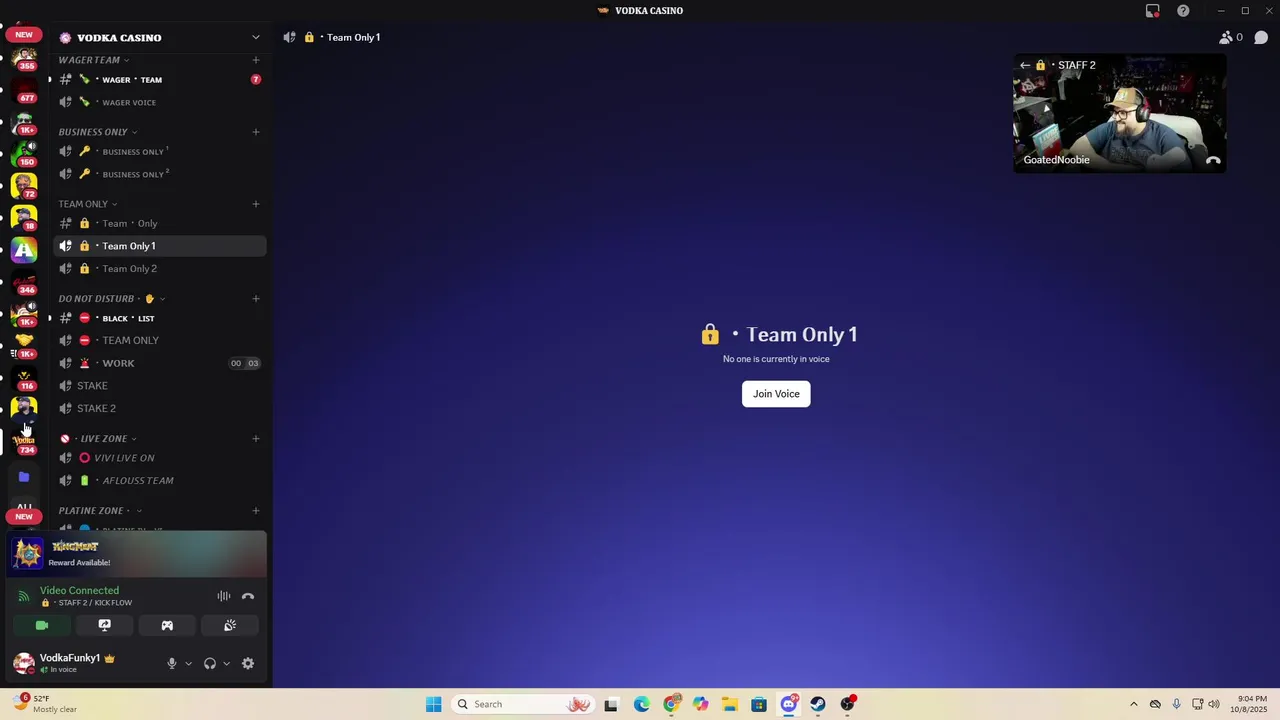
Task: Select the BUSINESS ONLY 1 voice channel
Action: pyautogui.click(x=160, y=152)
